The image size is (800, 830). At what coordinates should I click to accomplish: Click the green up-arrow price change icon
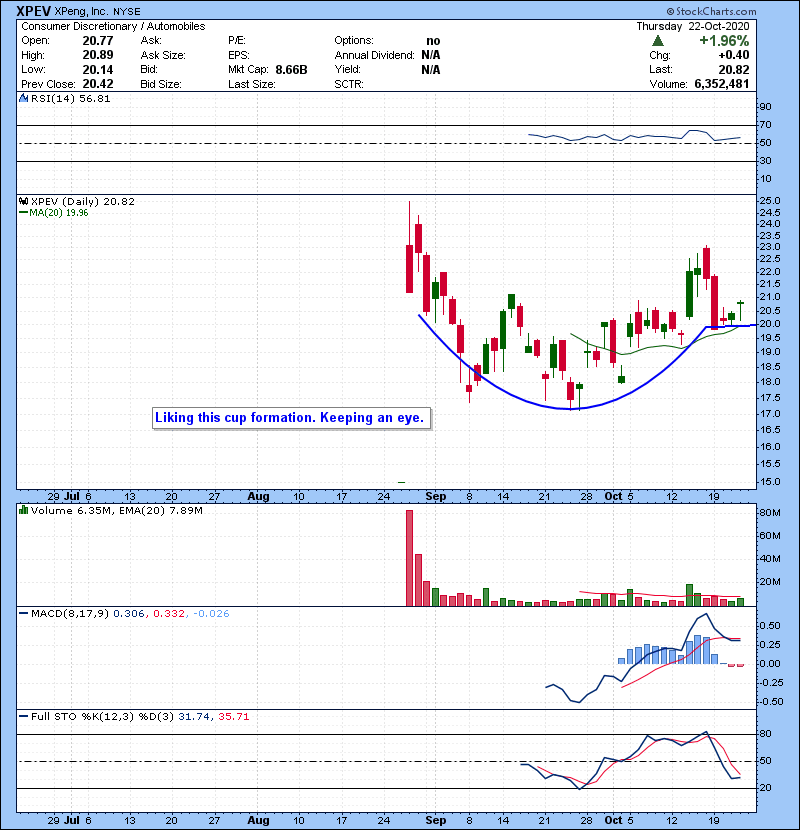(x=656, y=41)
